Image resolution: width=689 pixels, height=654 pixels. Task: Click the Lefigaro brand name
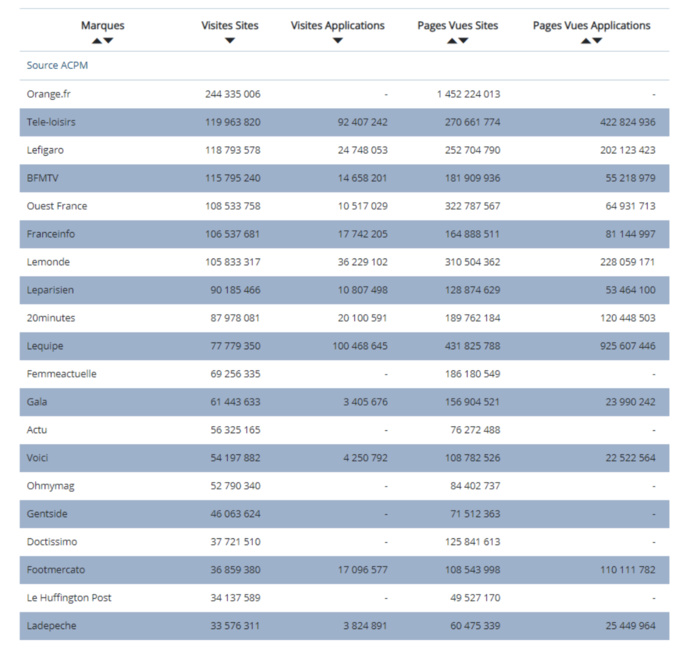coord(48,150)
